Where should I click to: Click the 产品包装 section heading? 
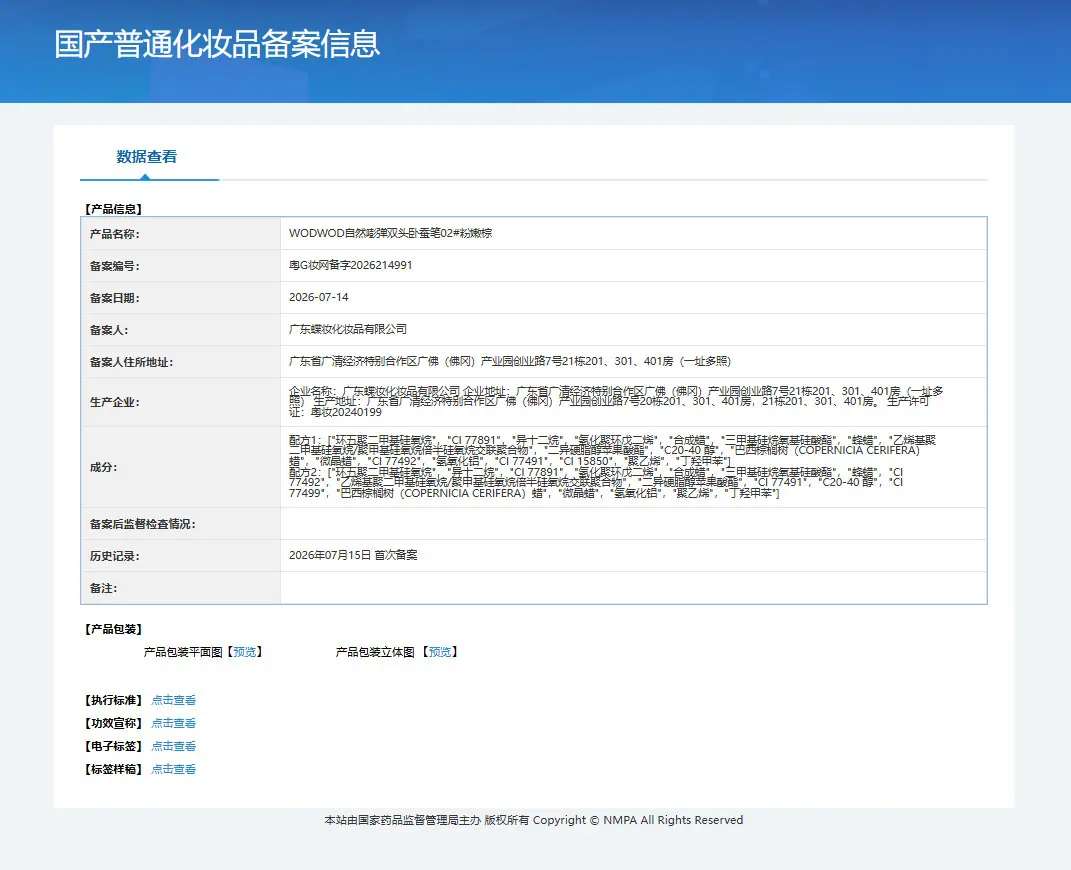(113, 629)
